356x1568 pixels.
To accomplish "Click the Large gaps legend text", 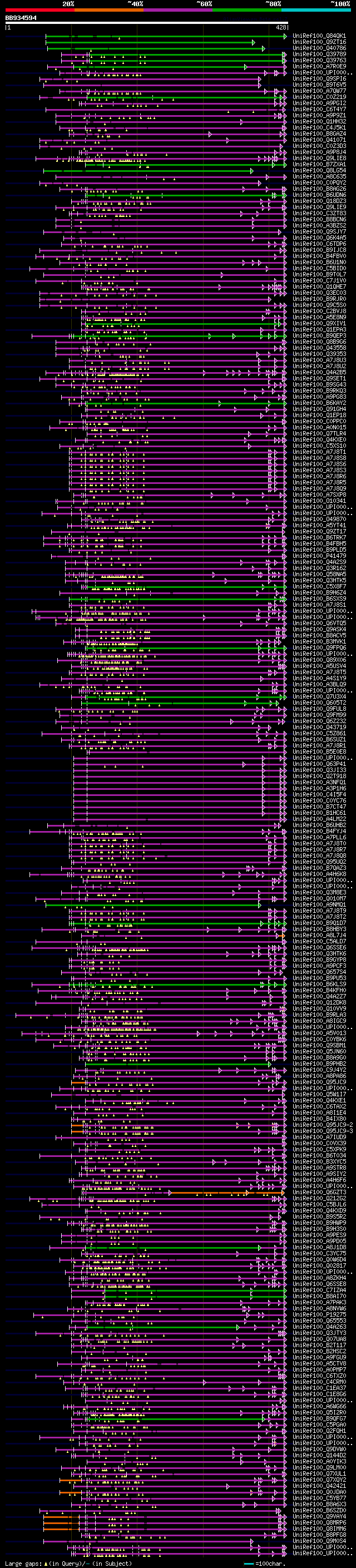I will point(69,1564).
